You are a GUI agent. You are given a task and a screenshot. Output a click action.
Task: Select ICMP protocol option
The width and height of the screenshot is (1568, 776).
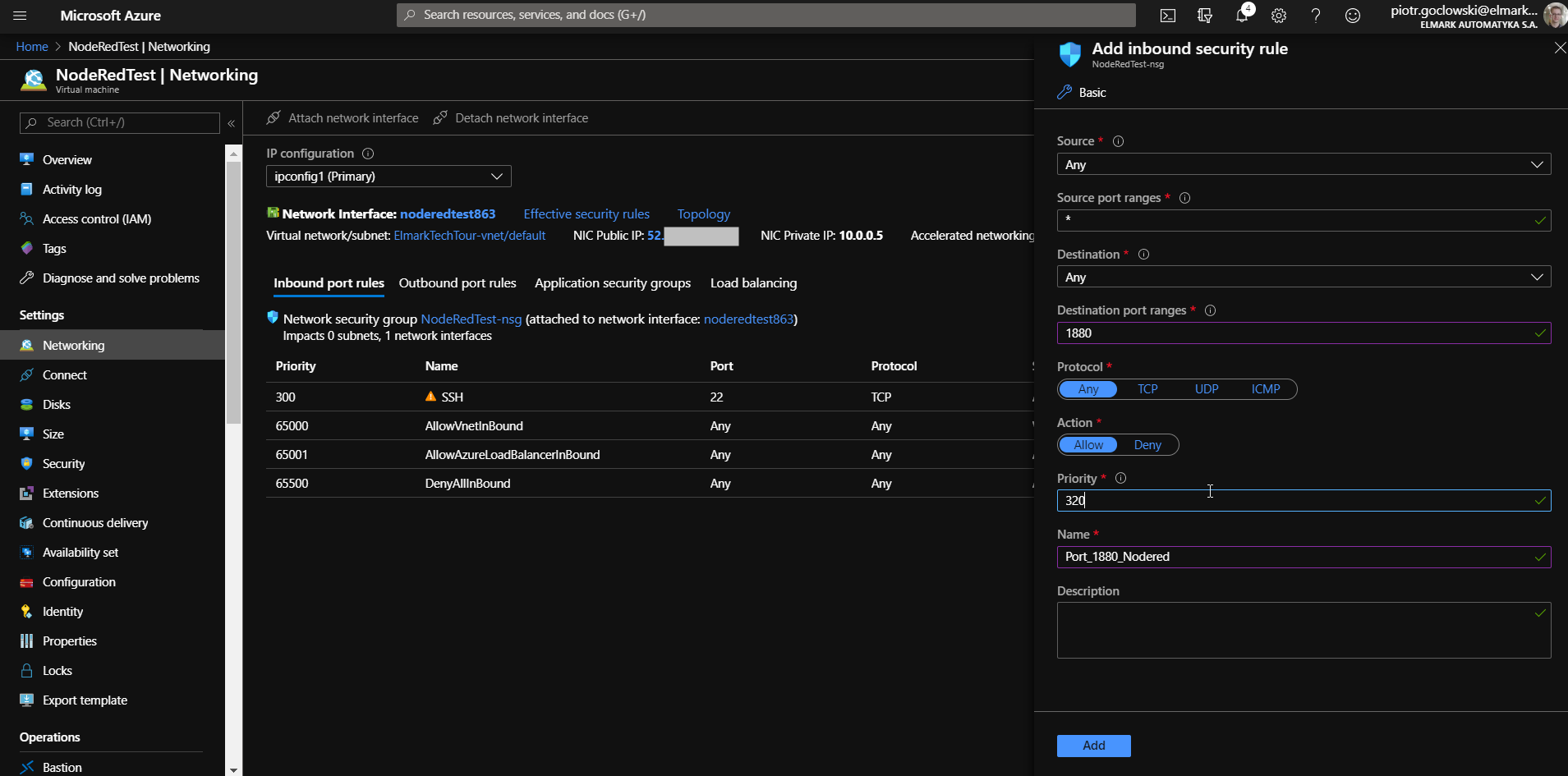(x=1266, y=389)
